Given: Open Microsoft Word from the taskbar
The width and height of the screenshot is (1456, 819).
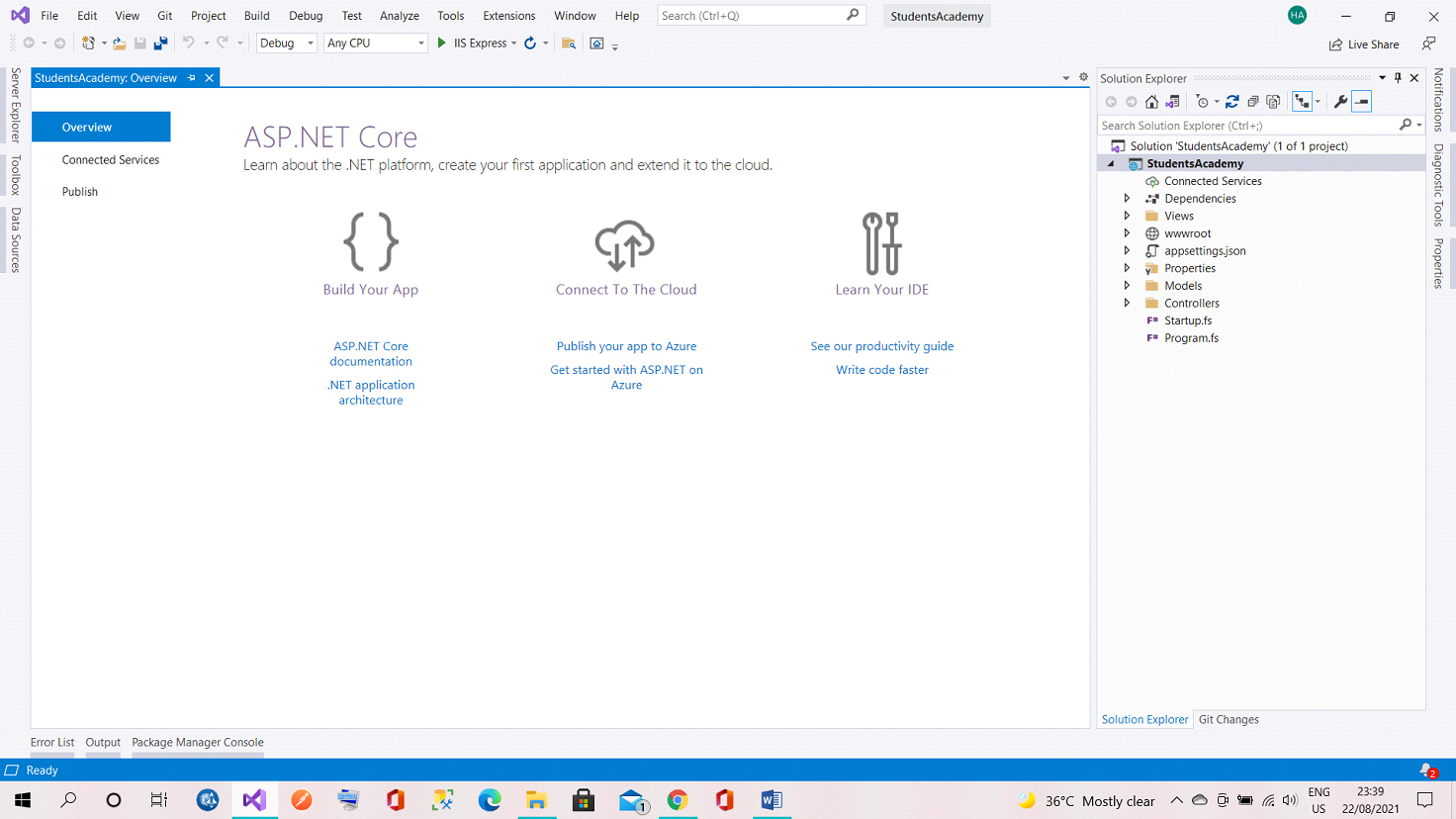Looking at the screenshot, I should [772, 800].
